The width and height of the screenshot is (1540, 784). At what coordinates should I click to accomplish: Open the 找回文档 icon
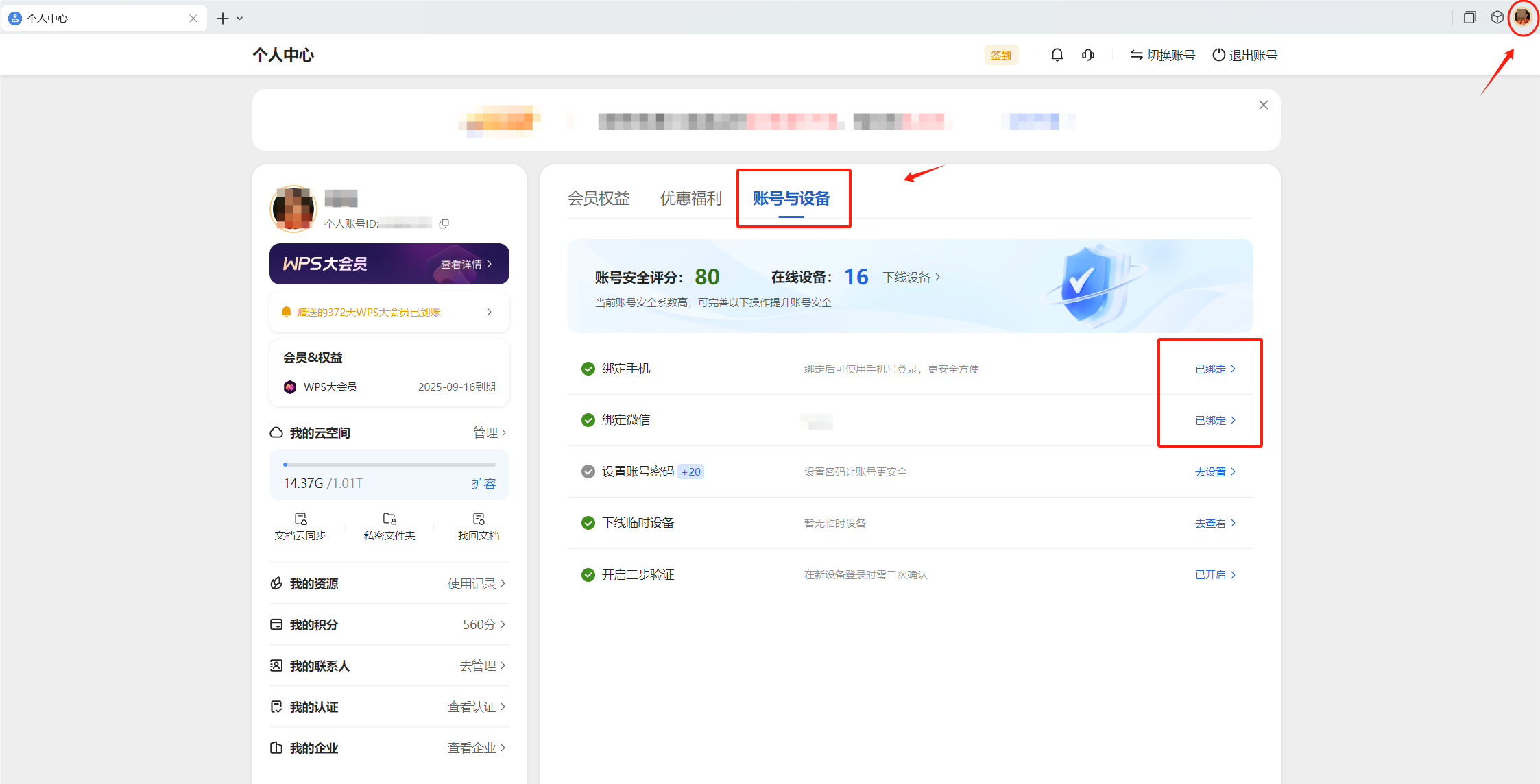(479, 519)
